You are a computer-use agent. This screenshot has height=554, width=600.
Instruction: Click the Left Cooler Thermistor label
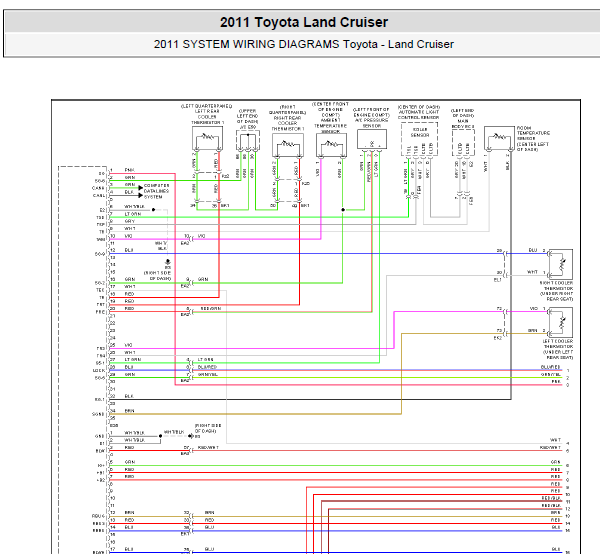[x=558, y=349]
